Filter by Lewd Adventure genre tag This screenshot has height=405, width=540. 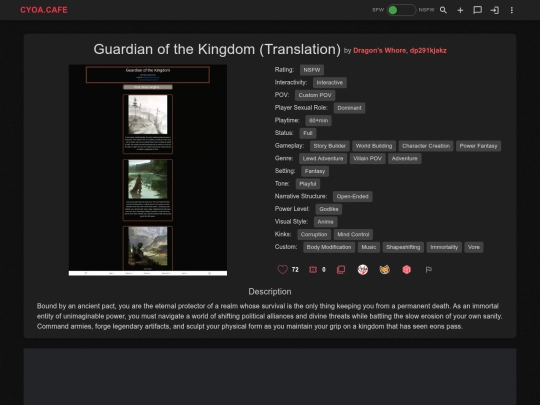point(323,159)
